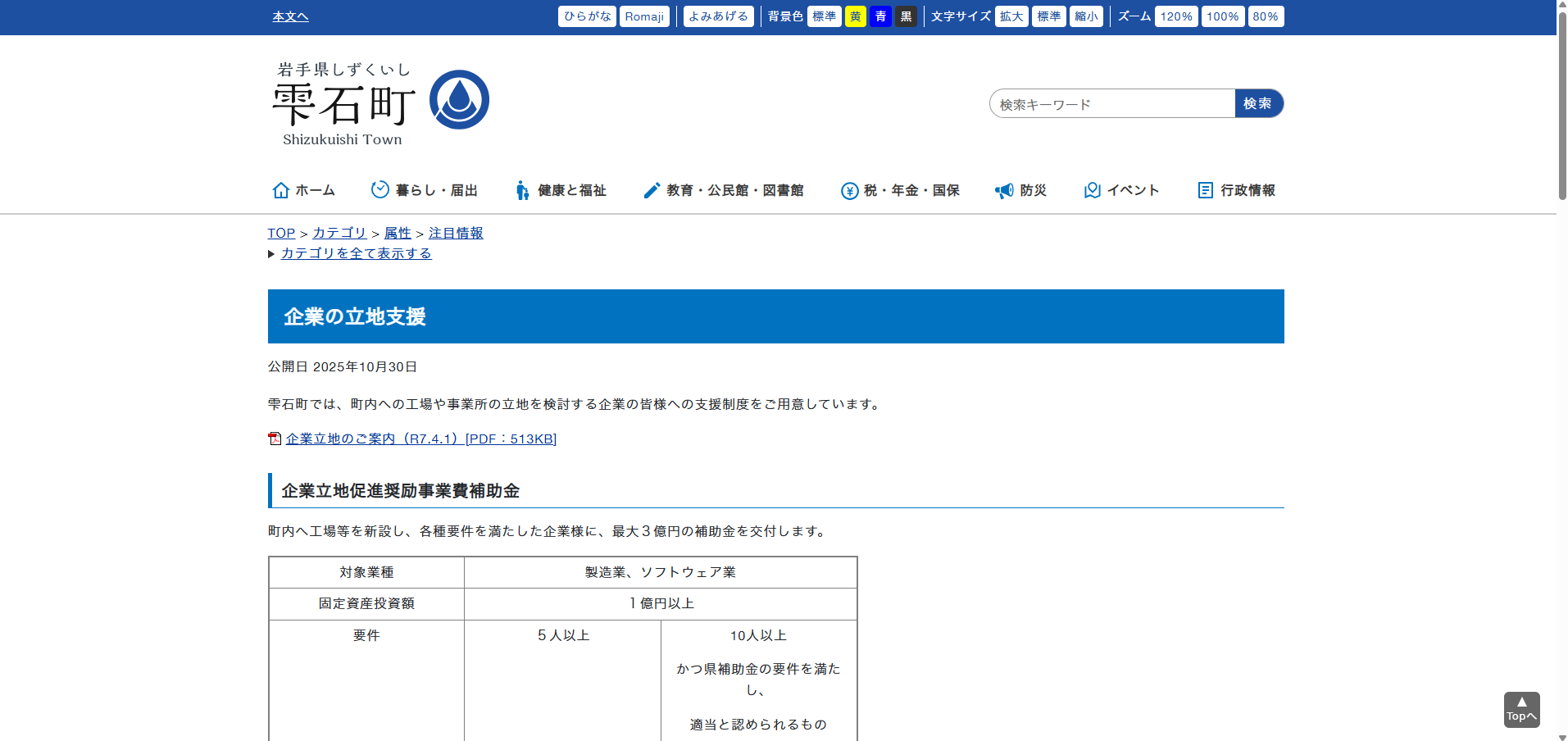1568x741 pixels.
Task: Click the Top へ back-to-top arrow
Action: coord(1522,710)
